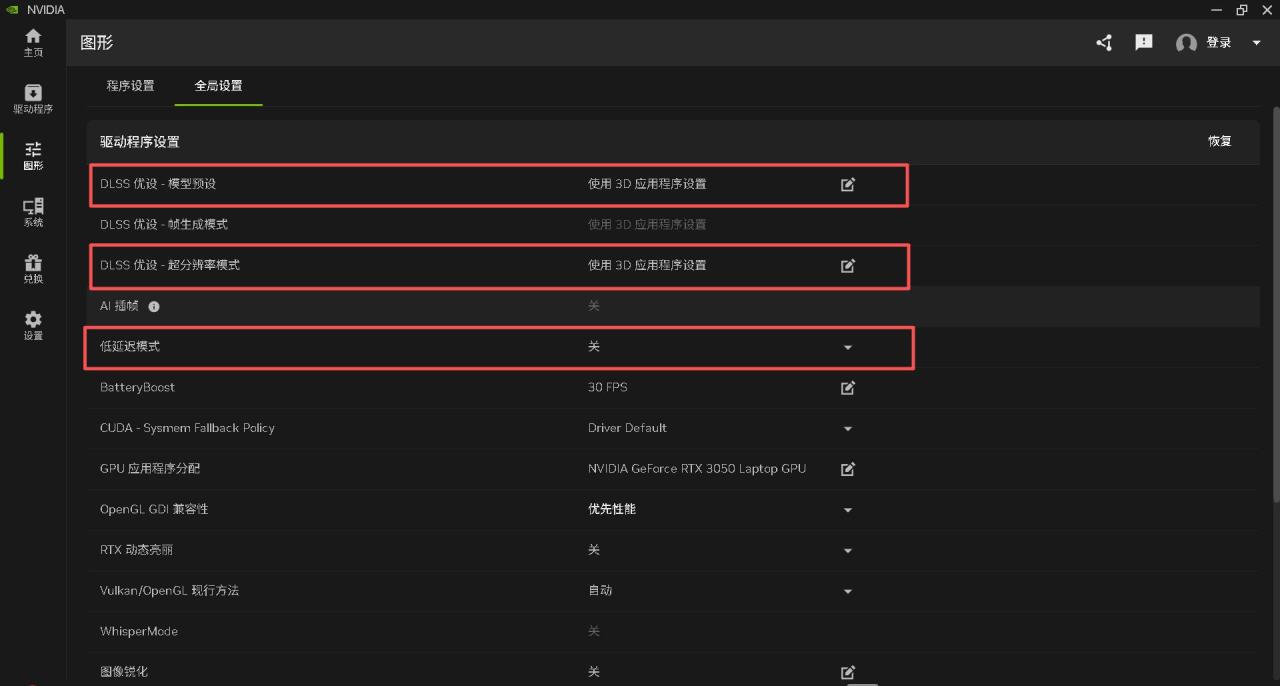This screenshot has width=1280, height=686.
Task: Click the user avatar icon
Action: tap(1186, 43)
